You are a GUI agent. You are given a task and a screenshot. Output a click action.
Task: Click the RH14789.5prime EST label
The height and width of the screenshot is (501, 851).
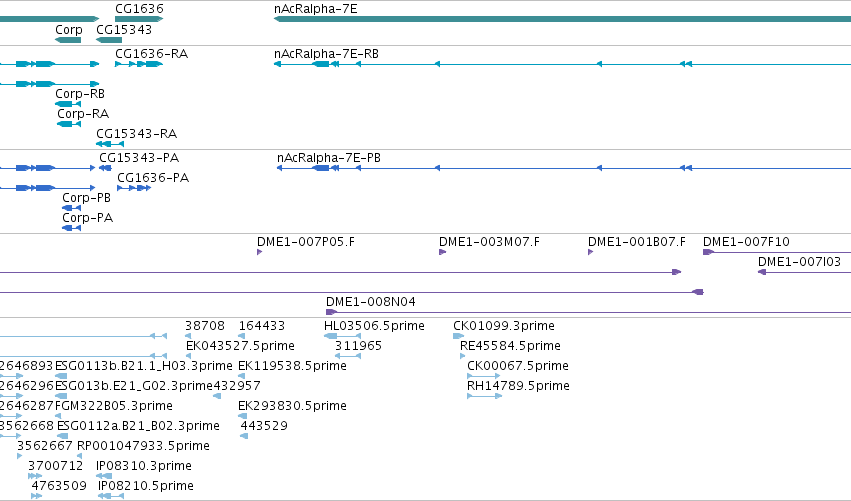coord(518,386)
